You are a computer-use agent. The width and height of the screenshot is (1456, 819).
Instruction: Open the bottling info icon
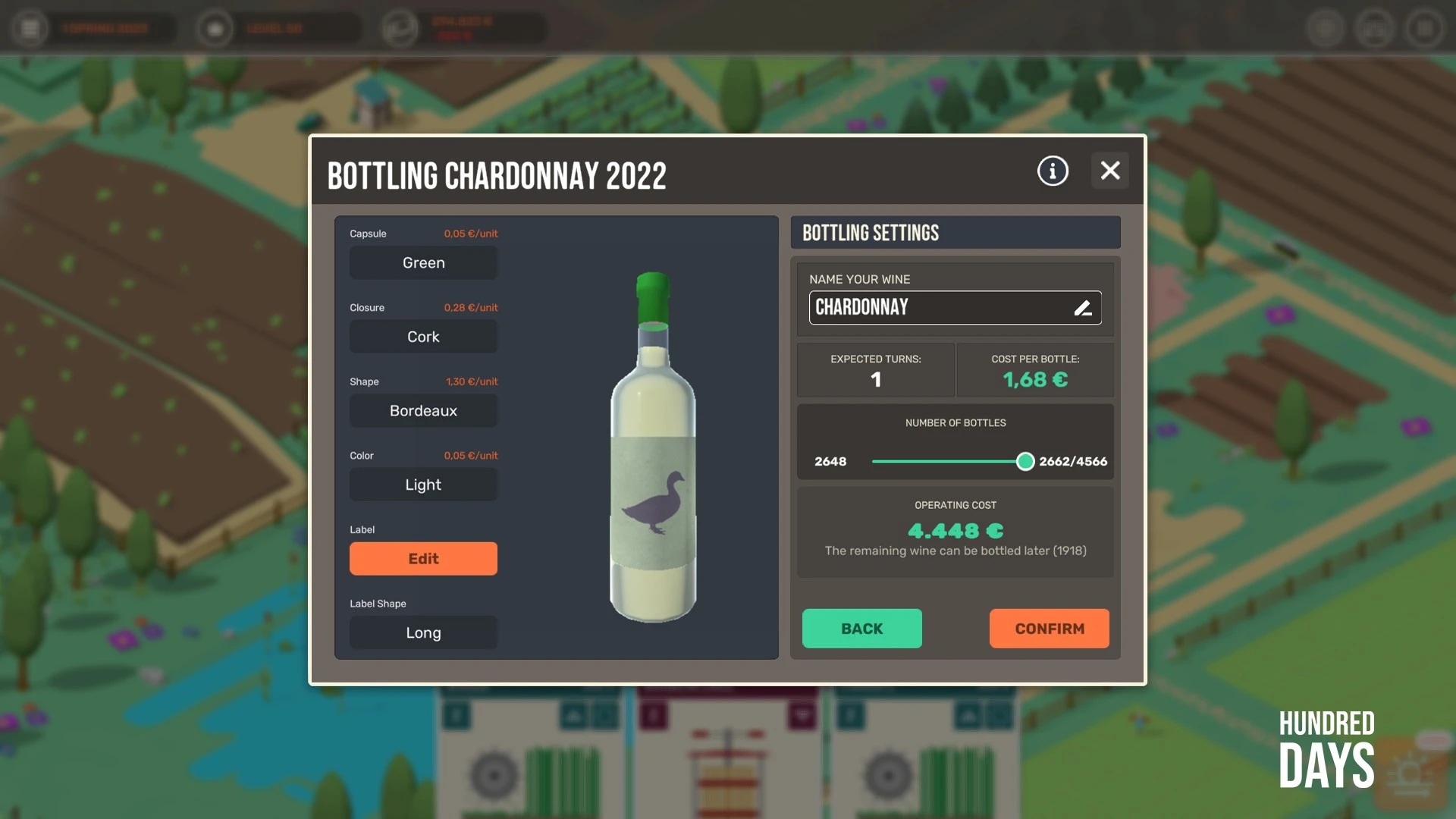coord(1053,171)
